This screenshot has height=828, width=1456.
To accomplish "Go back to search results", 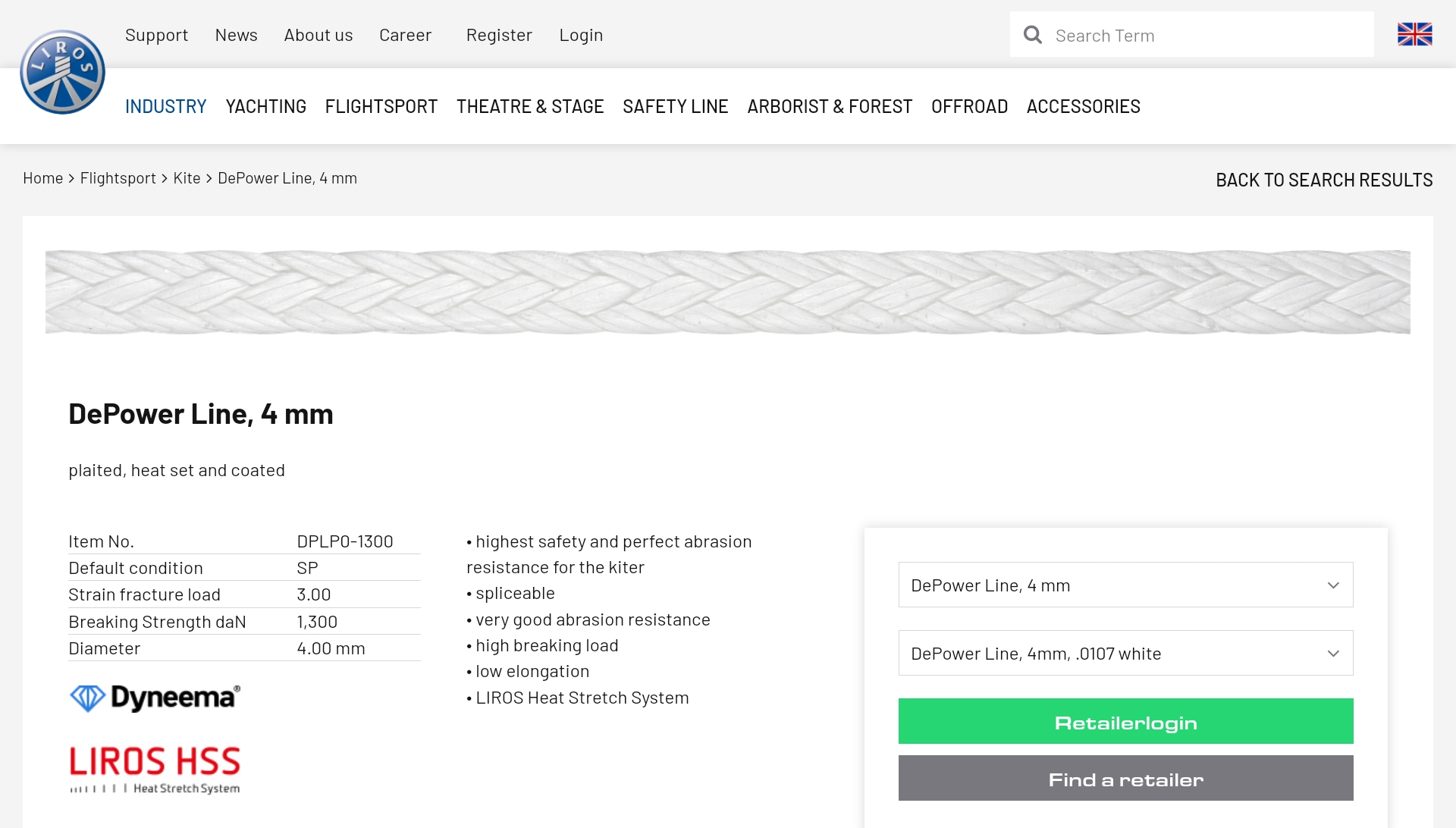I will click(1324, 180).
